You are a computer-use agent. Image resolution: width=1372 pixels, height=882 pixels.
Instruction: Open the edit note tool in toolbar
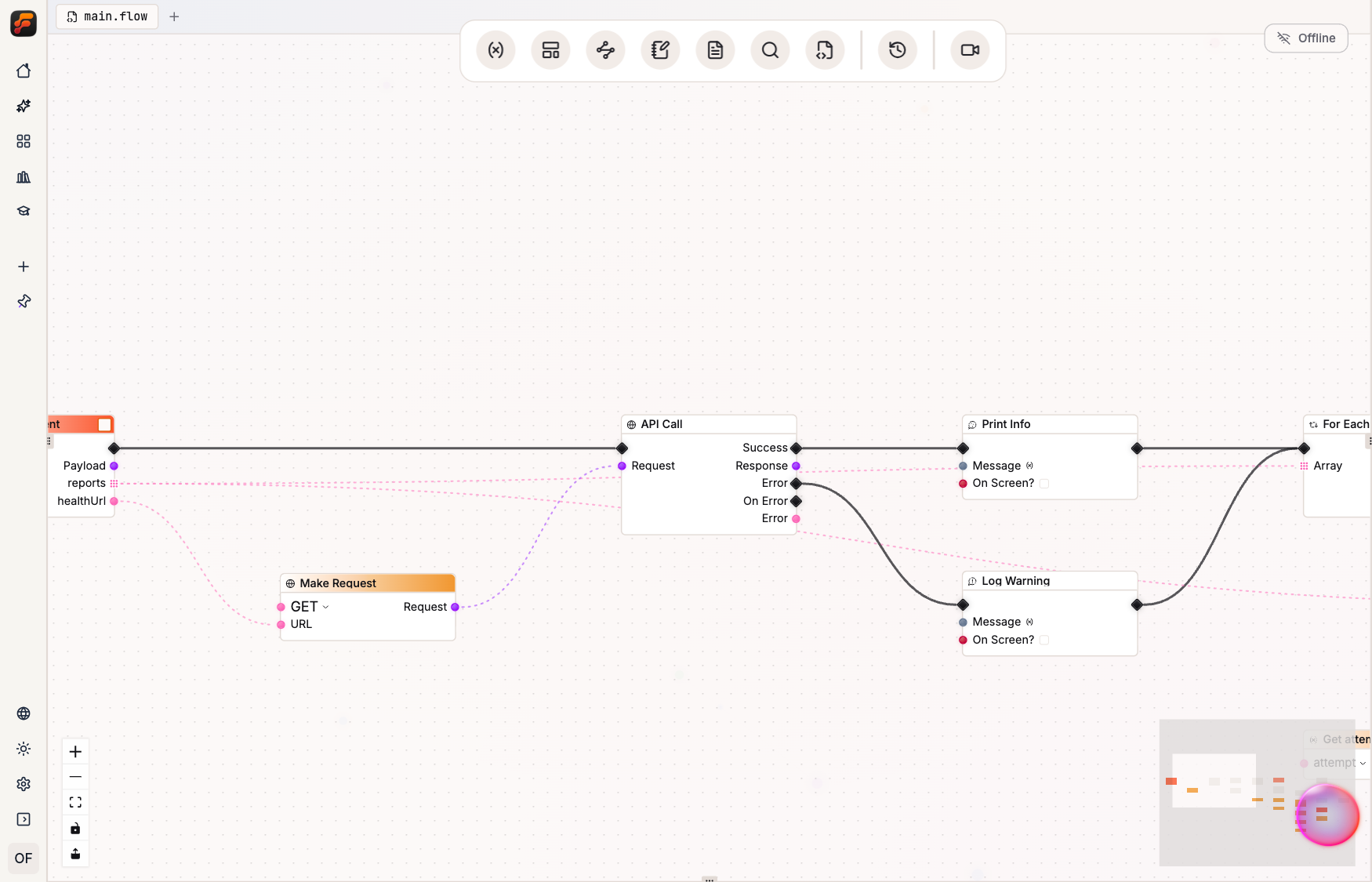point(660,50)
